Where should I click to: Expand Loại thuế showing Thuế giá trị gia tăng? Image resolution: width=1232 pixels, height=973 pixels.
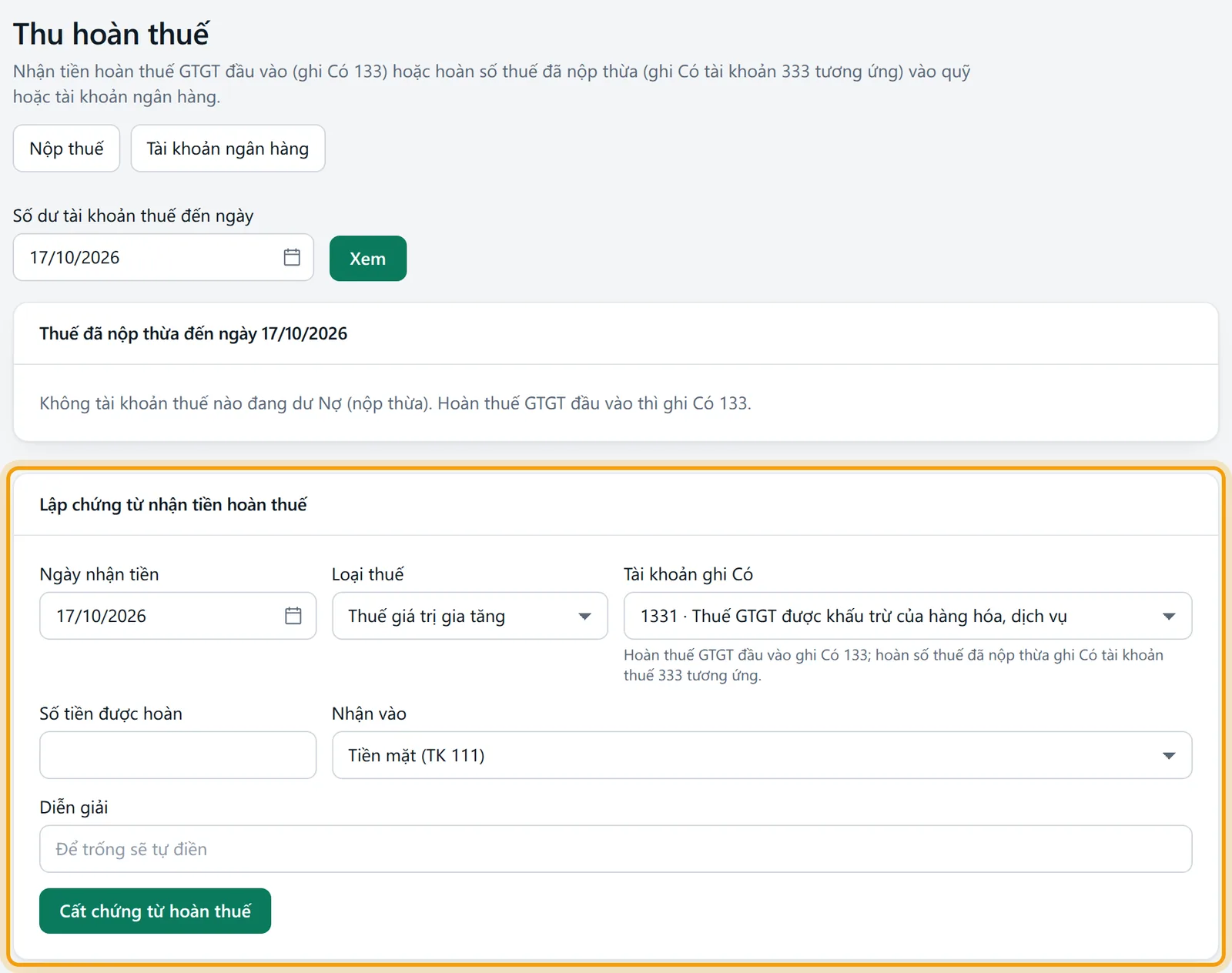[470, 616]
